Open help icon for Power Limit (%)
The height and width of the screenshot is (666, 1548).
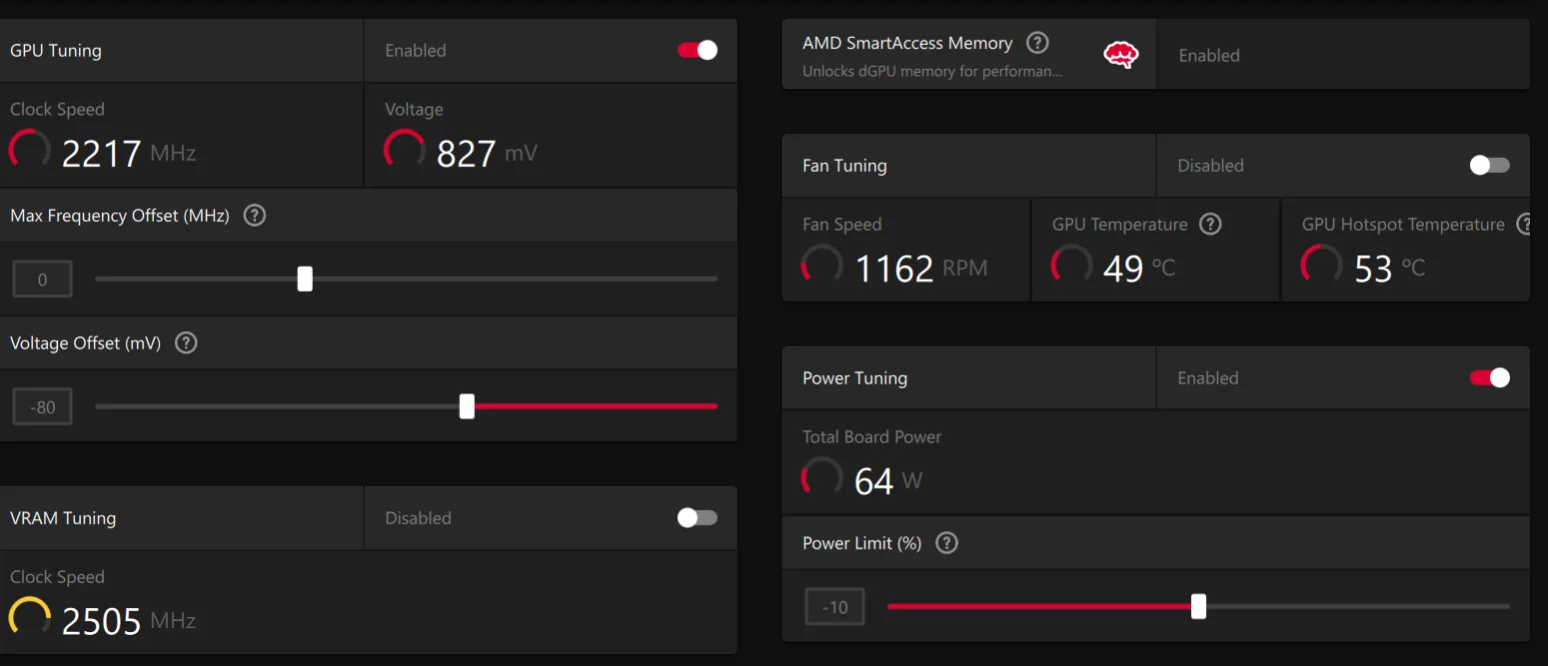coord(946,543)
